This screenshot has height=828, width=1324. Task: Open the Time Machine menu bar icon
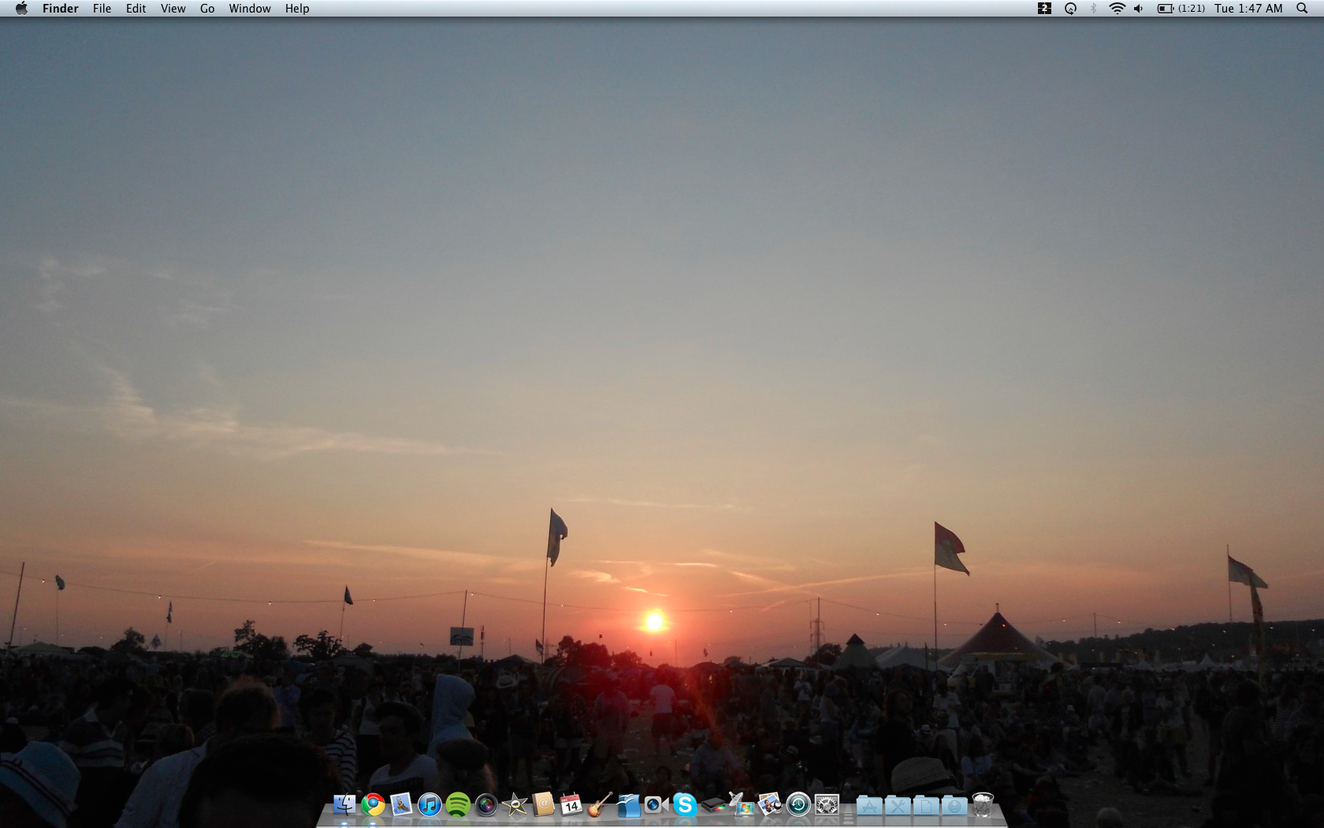point(1070,8)
